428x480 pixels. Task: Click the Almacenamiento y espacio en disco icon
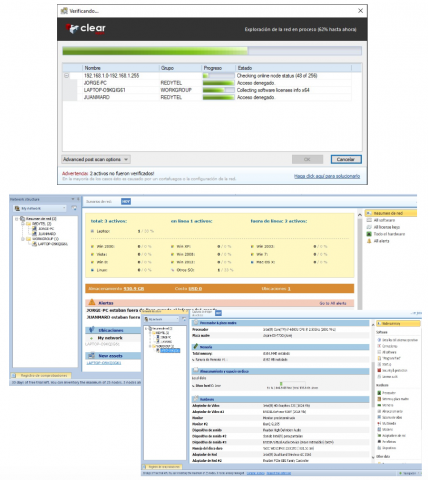pos(196,371)
